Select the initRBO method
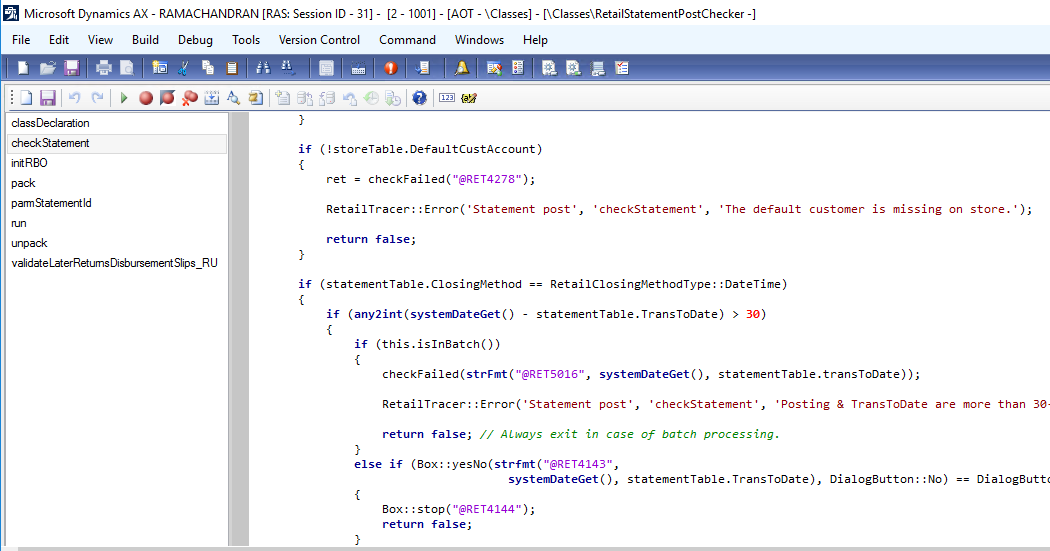This screenshot has width=1050, height=551. [x=29, y=163]
